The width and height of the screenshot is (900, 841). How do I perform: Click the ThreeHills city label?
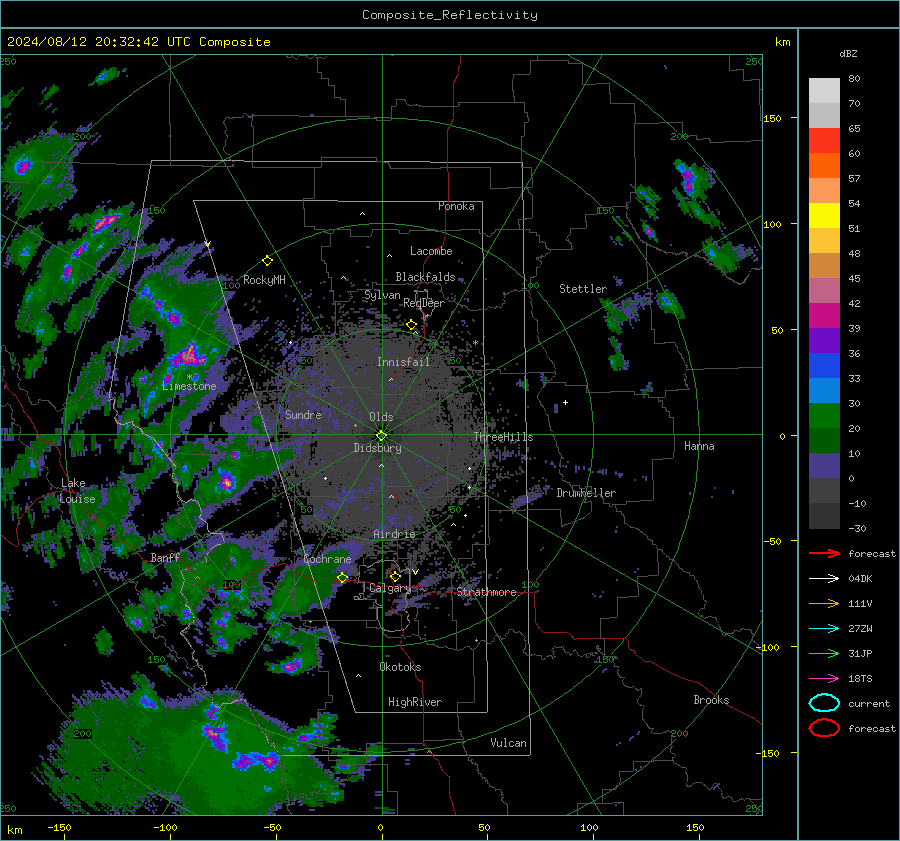coord(503,437)
